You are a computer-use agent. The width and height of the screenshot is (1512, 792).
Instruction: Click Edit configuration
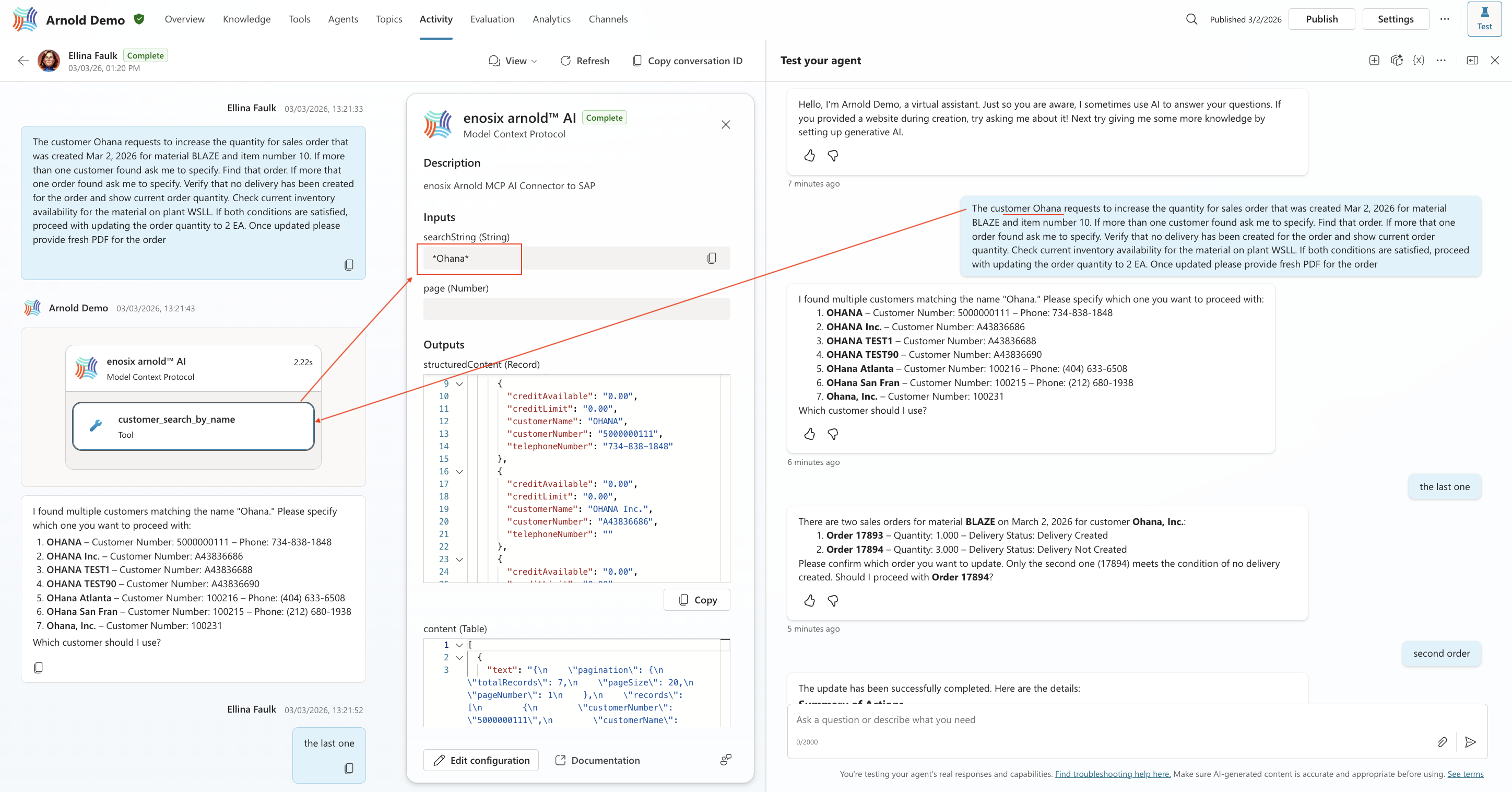(481, 760)
